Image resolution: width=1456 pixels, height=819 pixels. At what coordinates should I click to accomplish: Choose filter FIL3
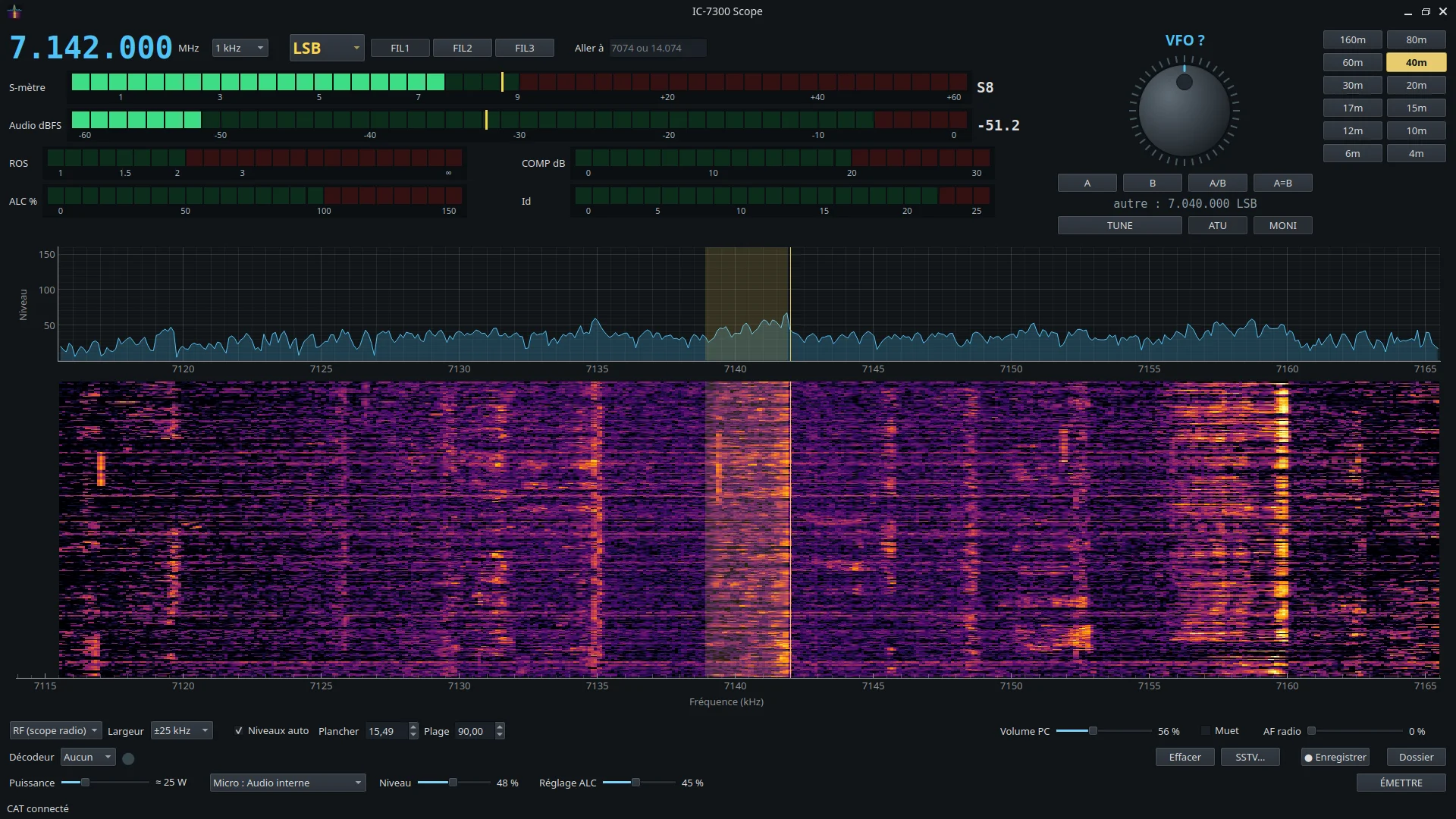click(x=524, y=48)
